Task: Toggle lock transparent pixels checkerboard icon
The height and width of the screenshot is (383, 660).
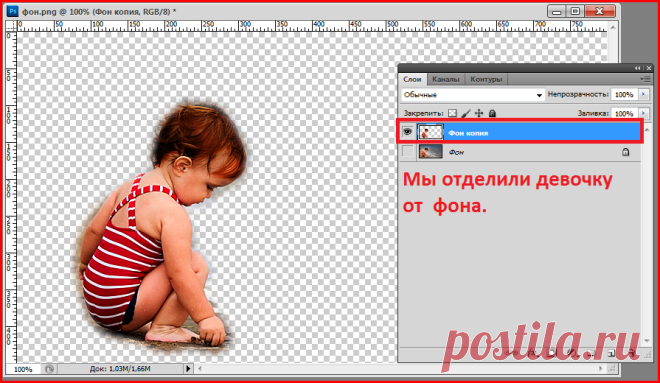Action: point(452,113)
